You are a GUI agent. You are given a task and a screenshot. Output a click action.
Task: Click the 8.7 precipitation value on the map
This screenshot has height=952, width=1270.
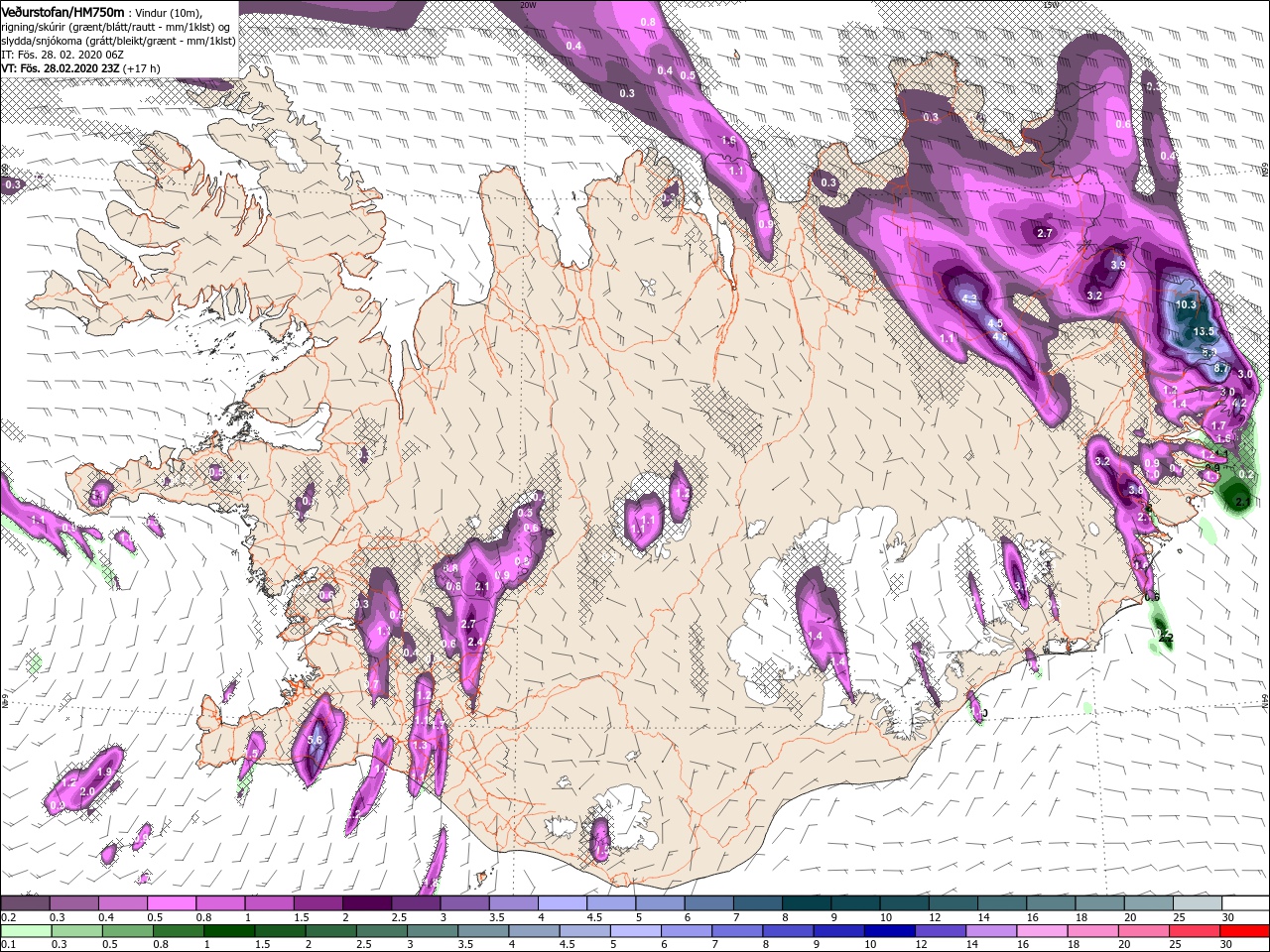1221,369
